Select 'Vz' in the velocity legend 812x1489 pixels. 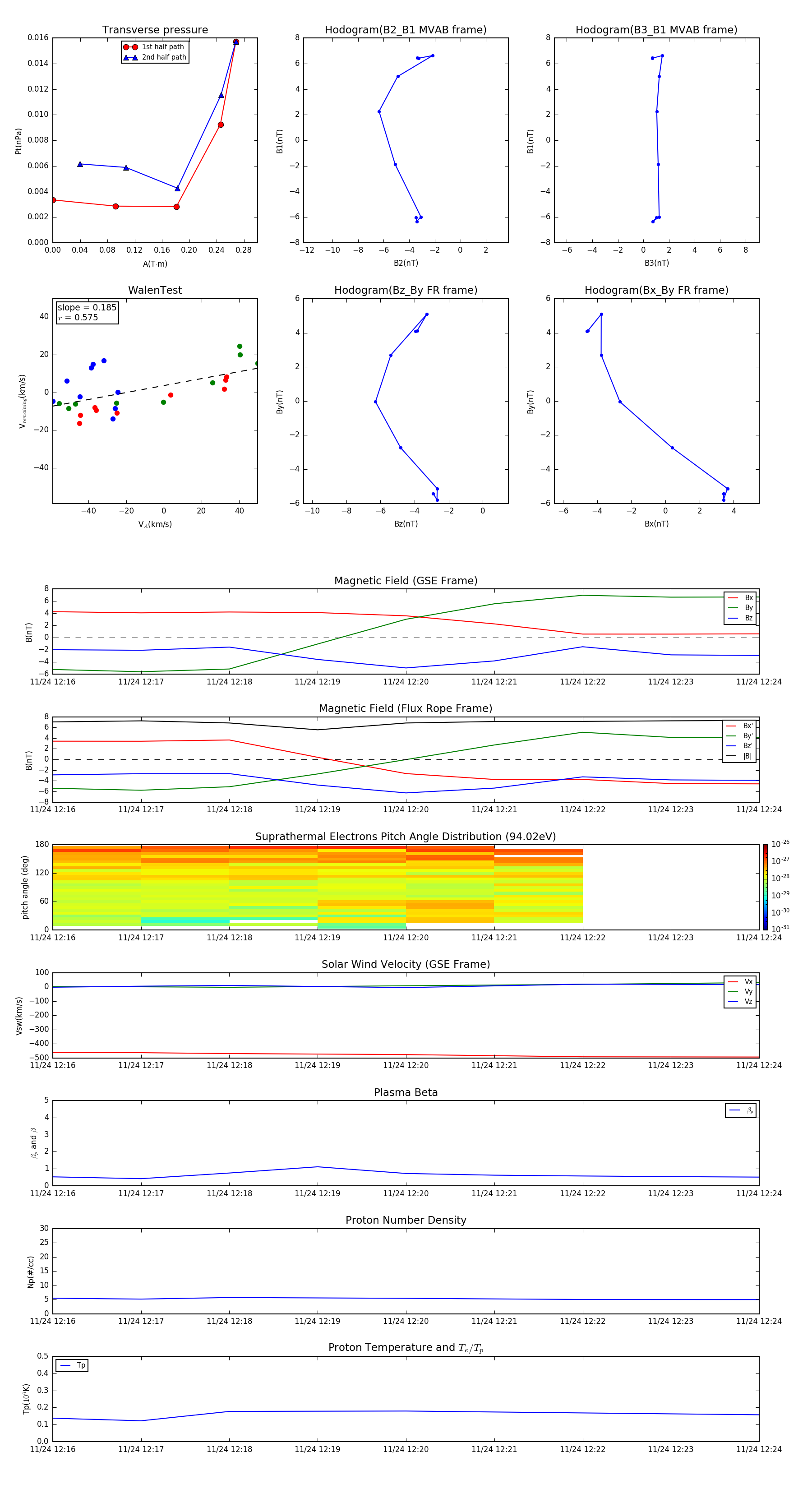click(740, 1002)
